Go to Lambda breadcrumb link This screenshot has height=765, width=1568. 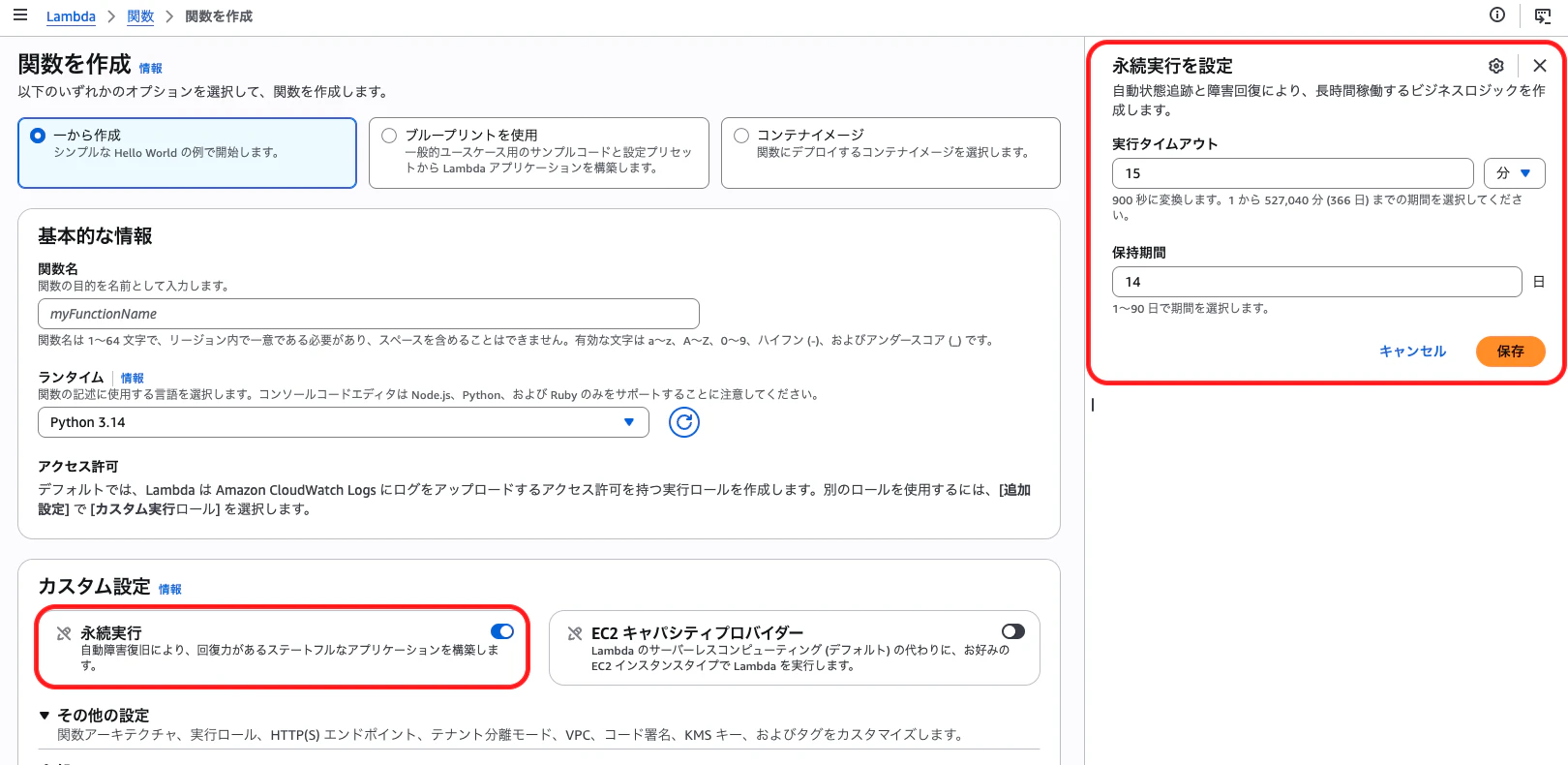[x=71, y=16]
